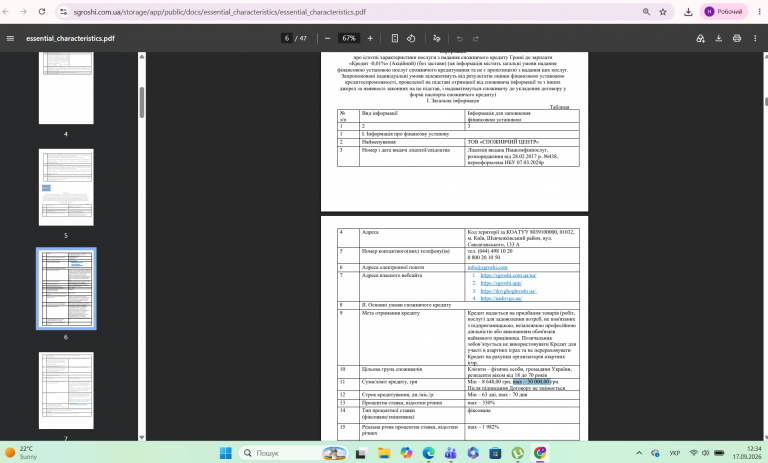Download the PDF from viewer toolbar

tap(719, 38)
